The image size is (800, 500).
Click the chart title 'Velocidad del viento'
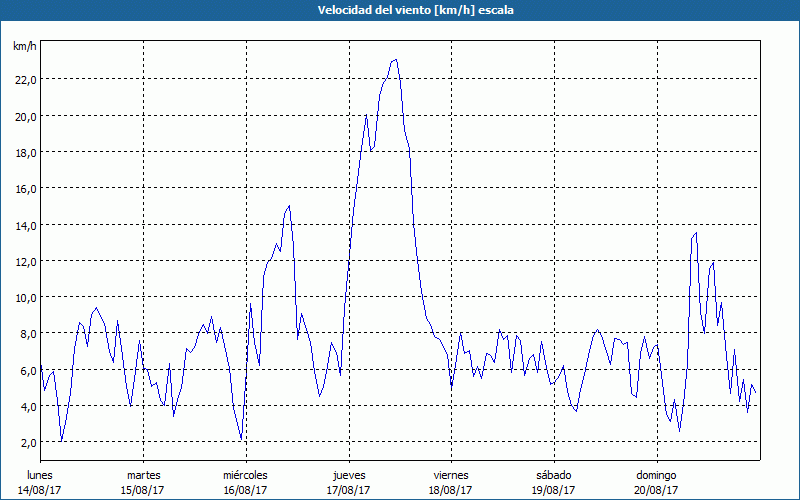400,10
